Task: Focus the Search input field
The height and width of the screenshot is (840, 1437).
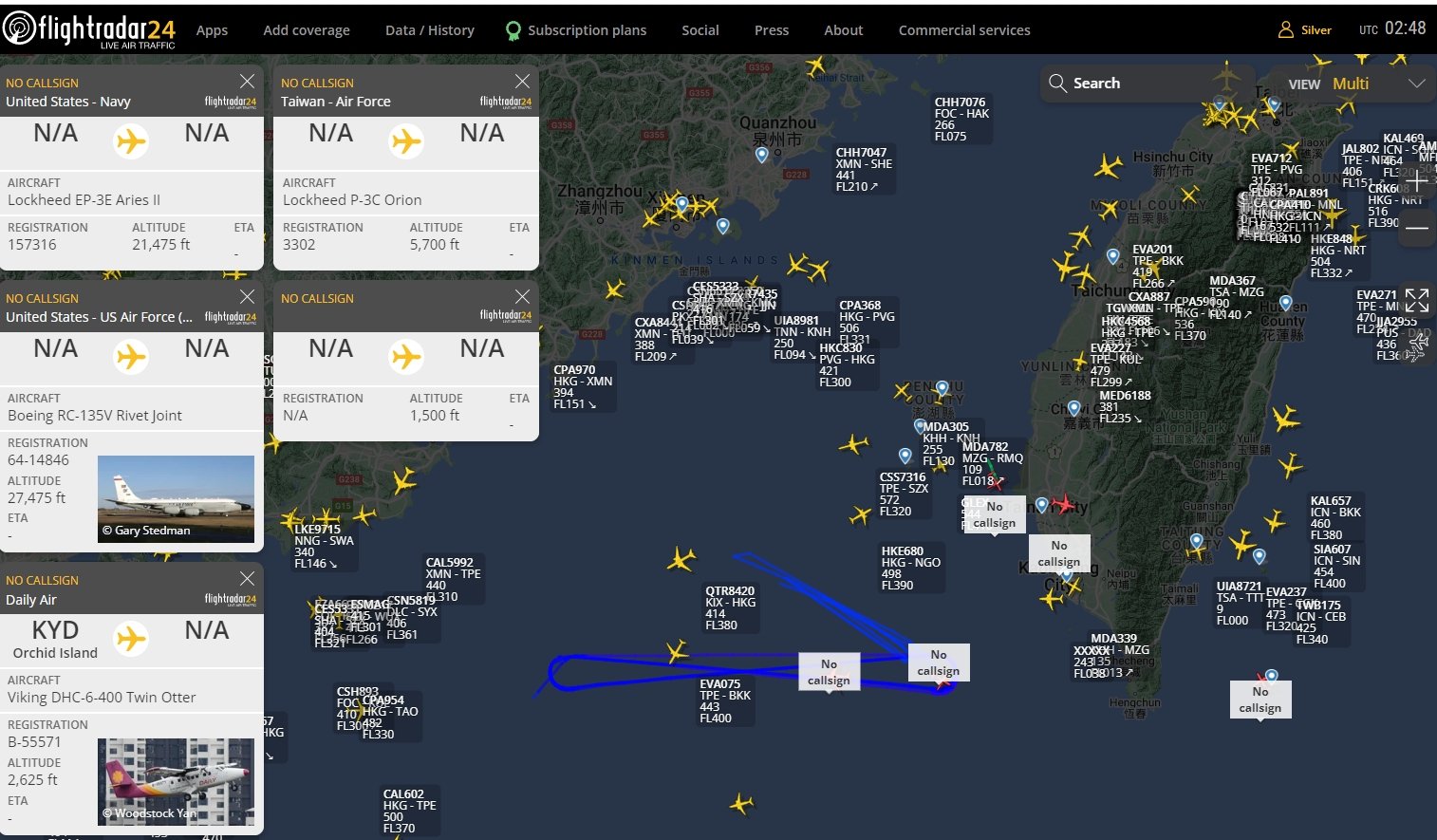Action: [1148, 84]
